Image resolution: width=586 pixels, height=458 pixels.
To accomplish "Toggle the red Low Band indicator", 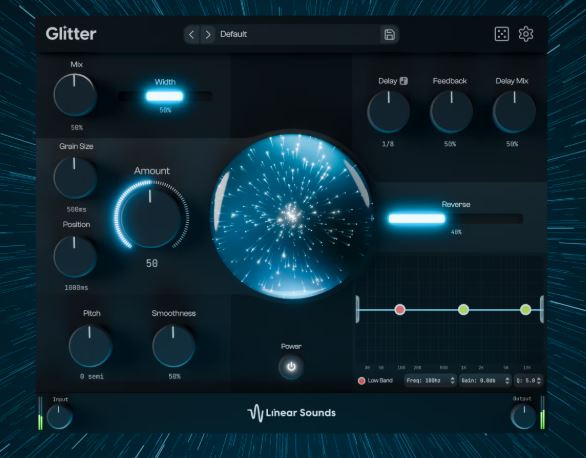I will coord(361,381).
